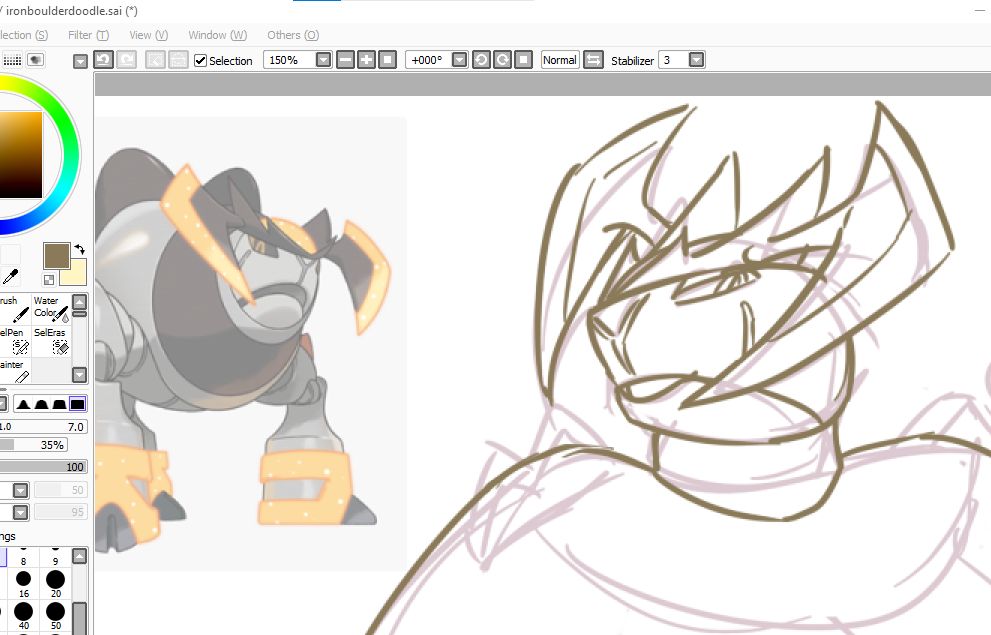
Task: Click the Undo icon on the toolbar
Action: [x=103, y=60]
